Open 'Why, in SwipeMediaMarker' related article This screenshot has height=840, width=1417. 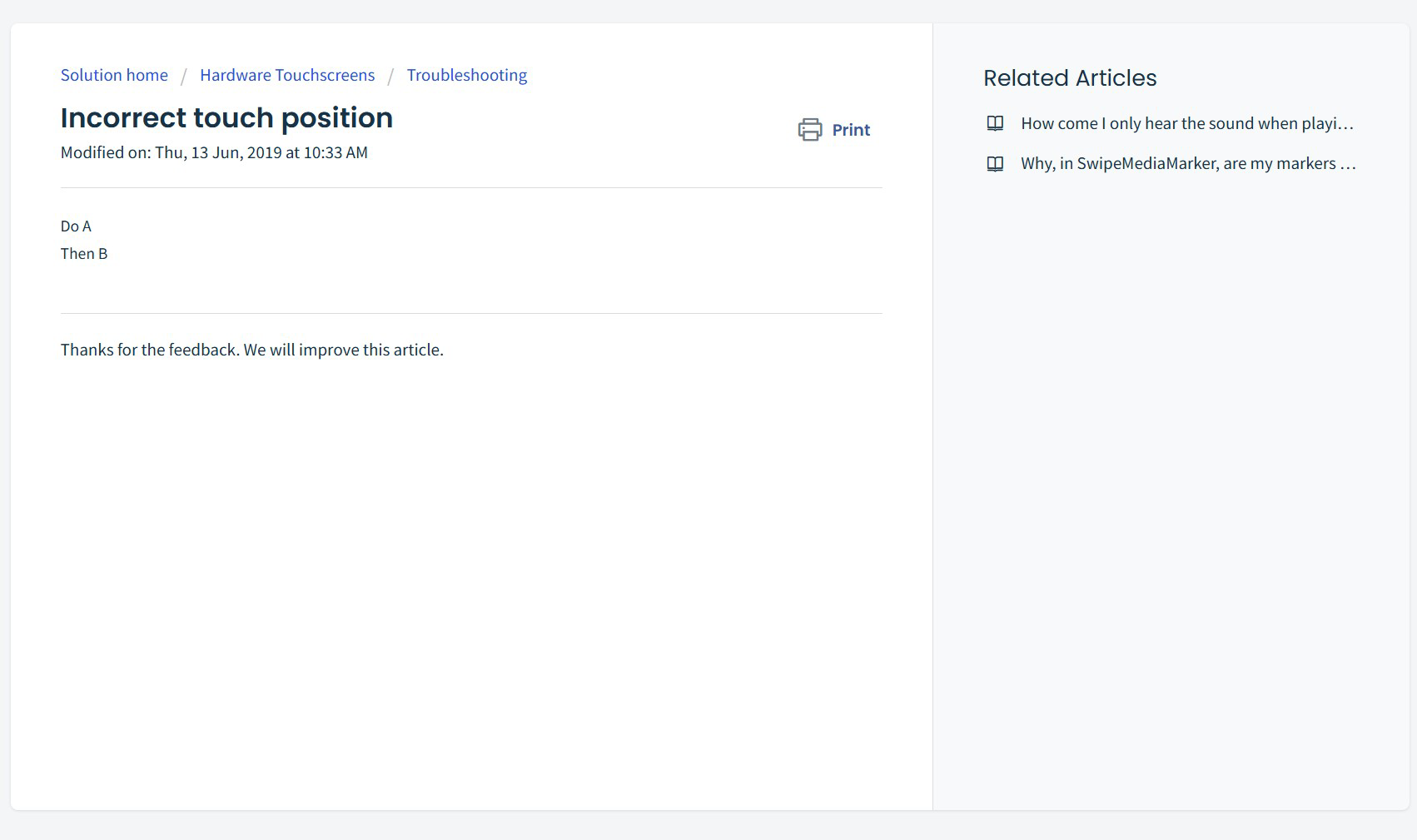pos(1178,163)
